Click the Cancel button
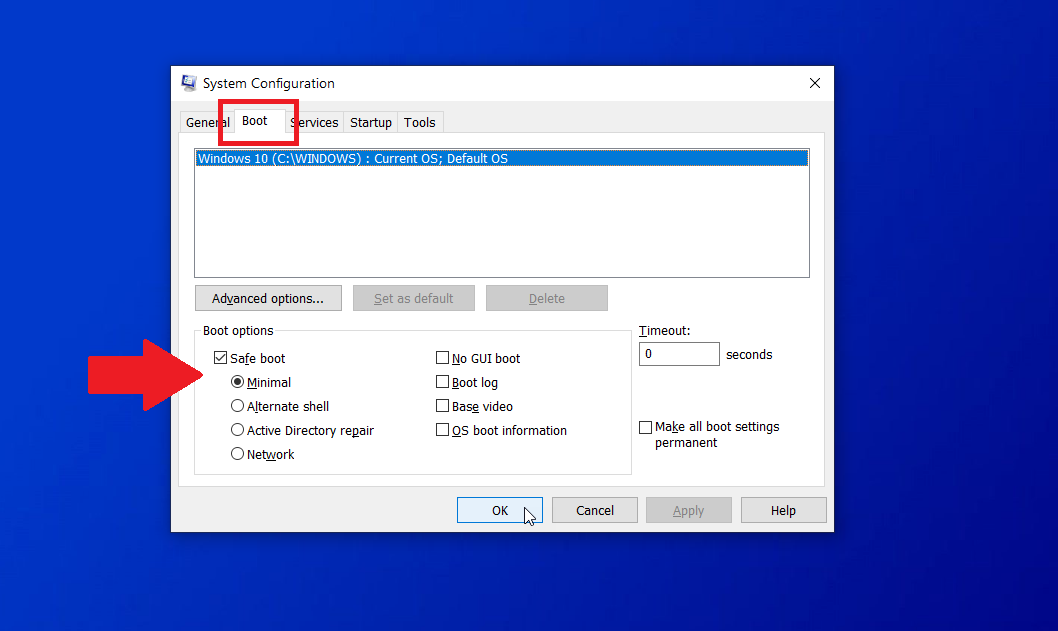 point(594,510)
